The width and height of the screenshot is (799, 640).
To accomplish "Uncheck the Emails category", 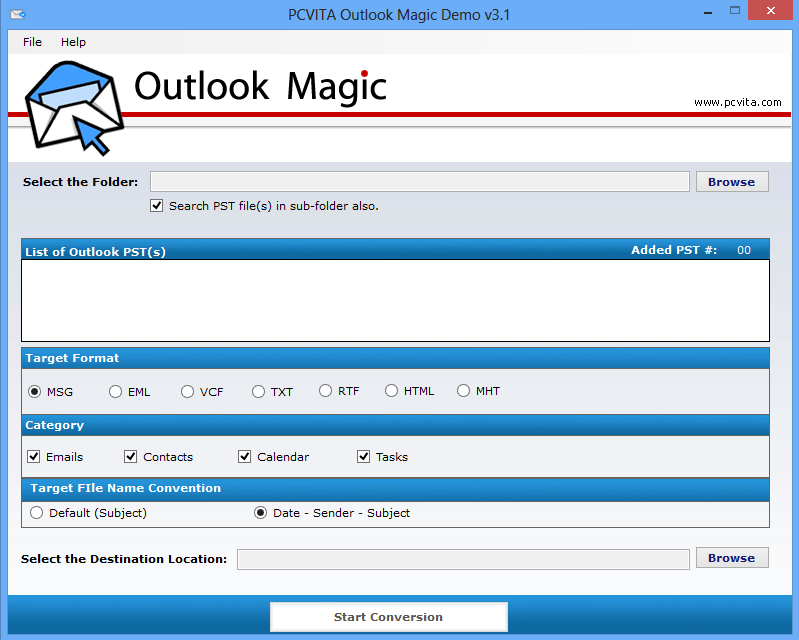I will pyautogui.click(x=34, y=457).
